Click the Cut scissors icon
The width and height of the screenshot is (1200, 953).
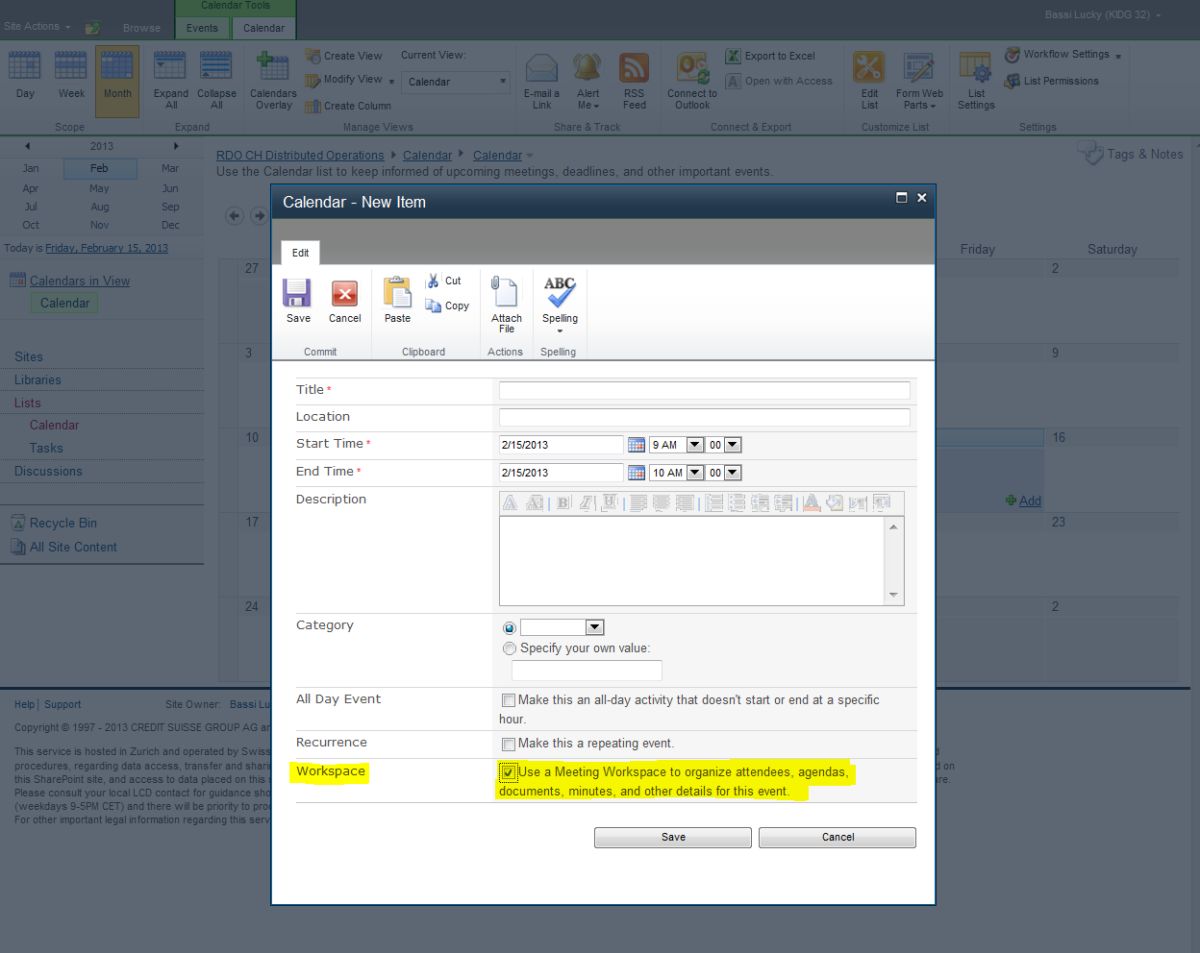point(433,281)
